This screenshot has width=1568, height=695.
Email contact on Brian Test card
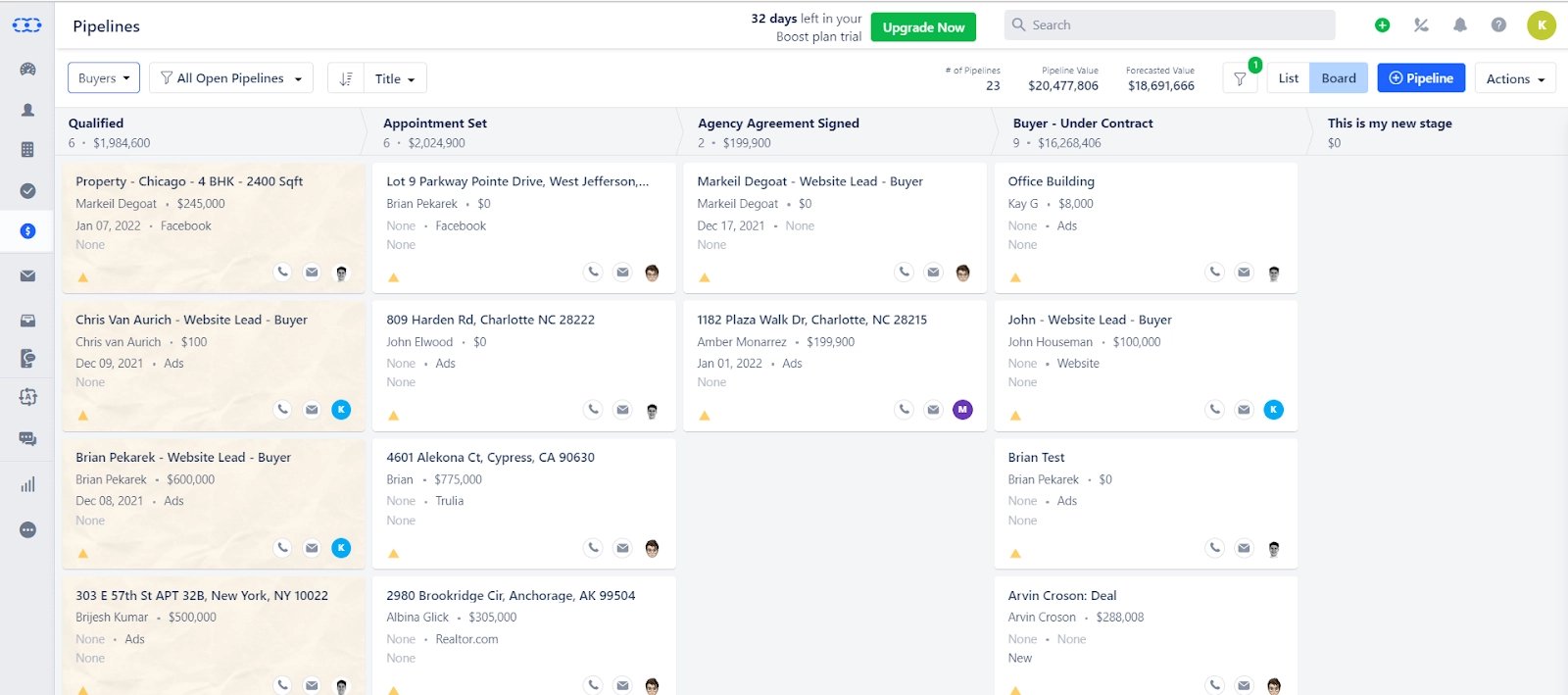pyautogui.click(x=1244, y=548)
